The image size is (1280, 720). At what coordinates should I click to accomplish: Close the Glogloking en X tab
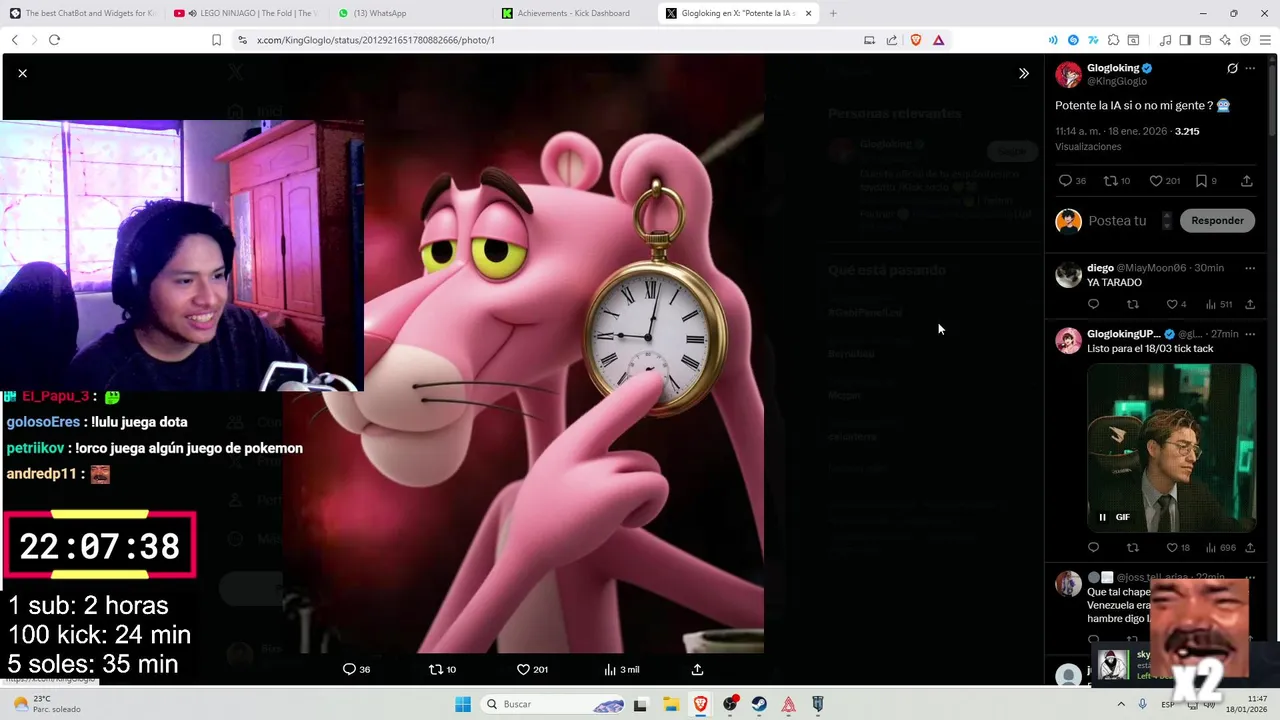(809, 13)
